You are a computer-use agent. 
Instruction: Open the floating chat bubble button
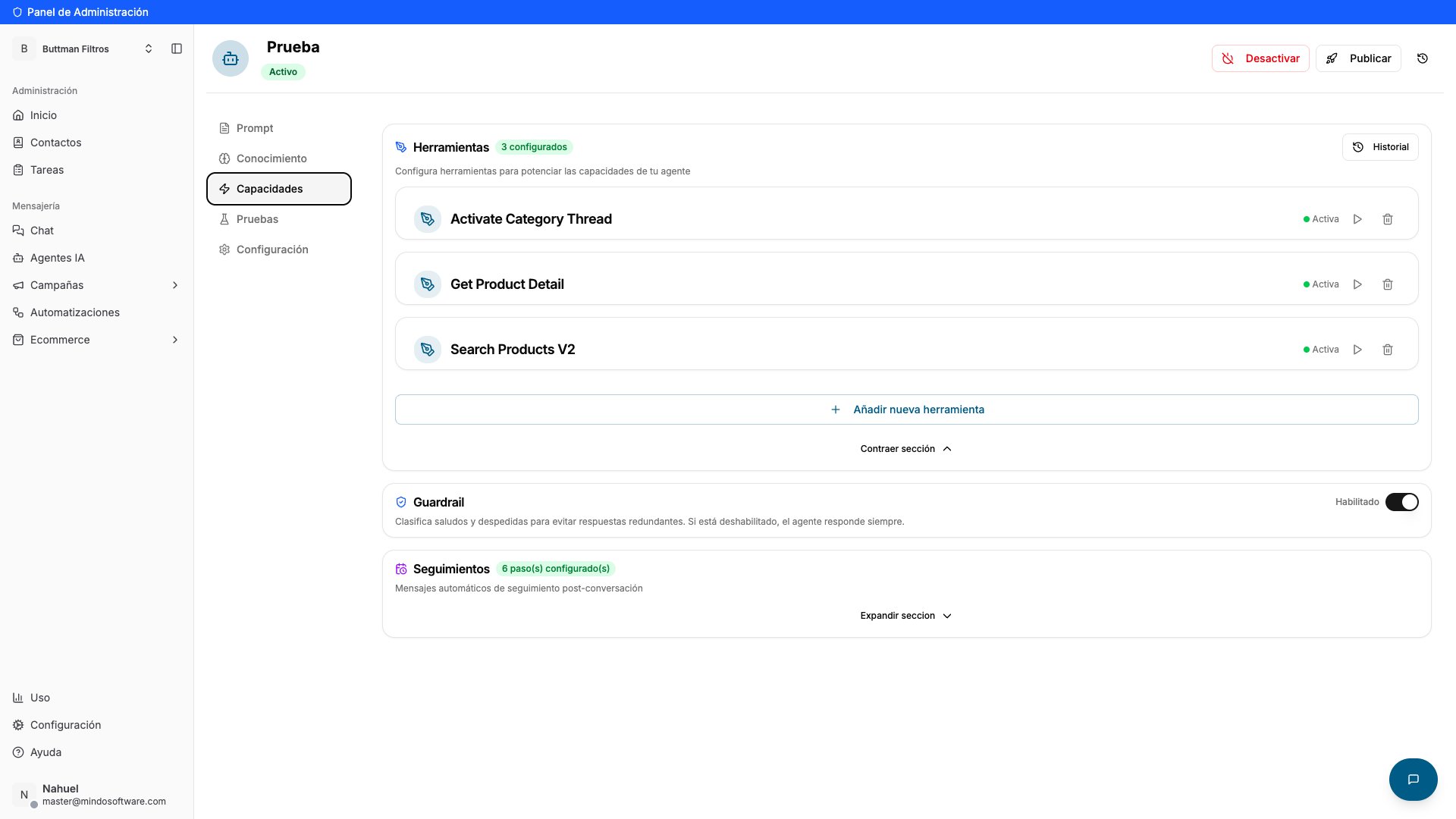click(x=1414, y=780)
